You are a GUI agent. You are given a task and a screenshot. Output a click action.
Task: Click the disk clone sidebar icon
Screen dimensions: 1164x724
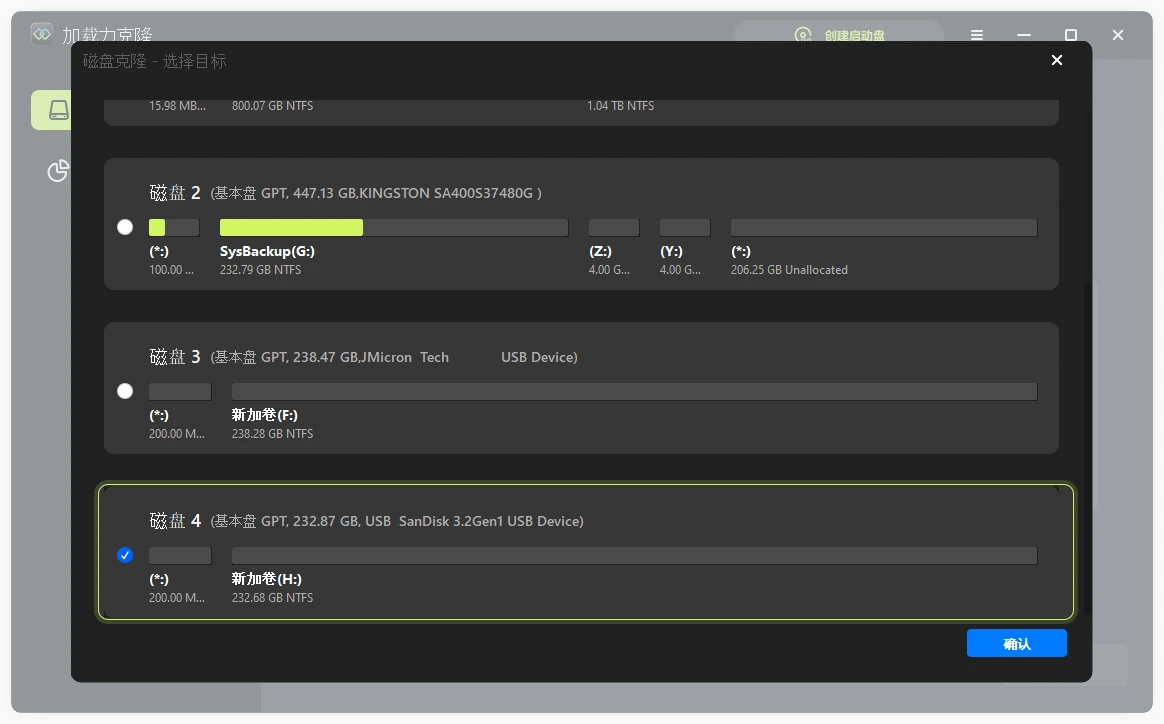(58, 110)
